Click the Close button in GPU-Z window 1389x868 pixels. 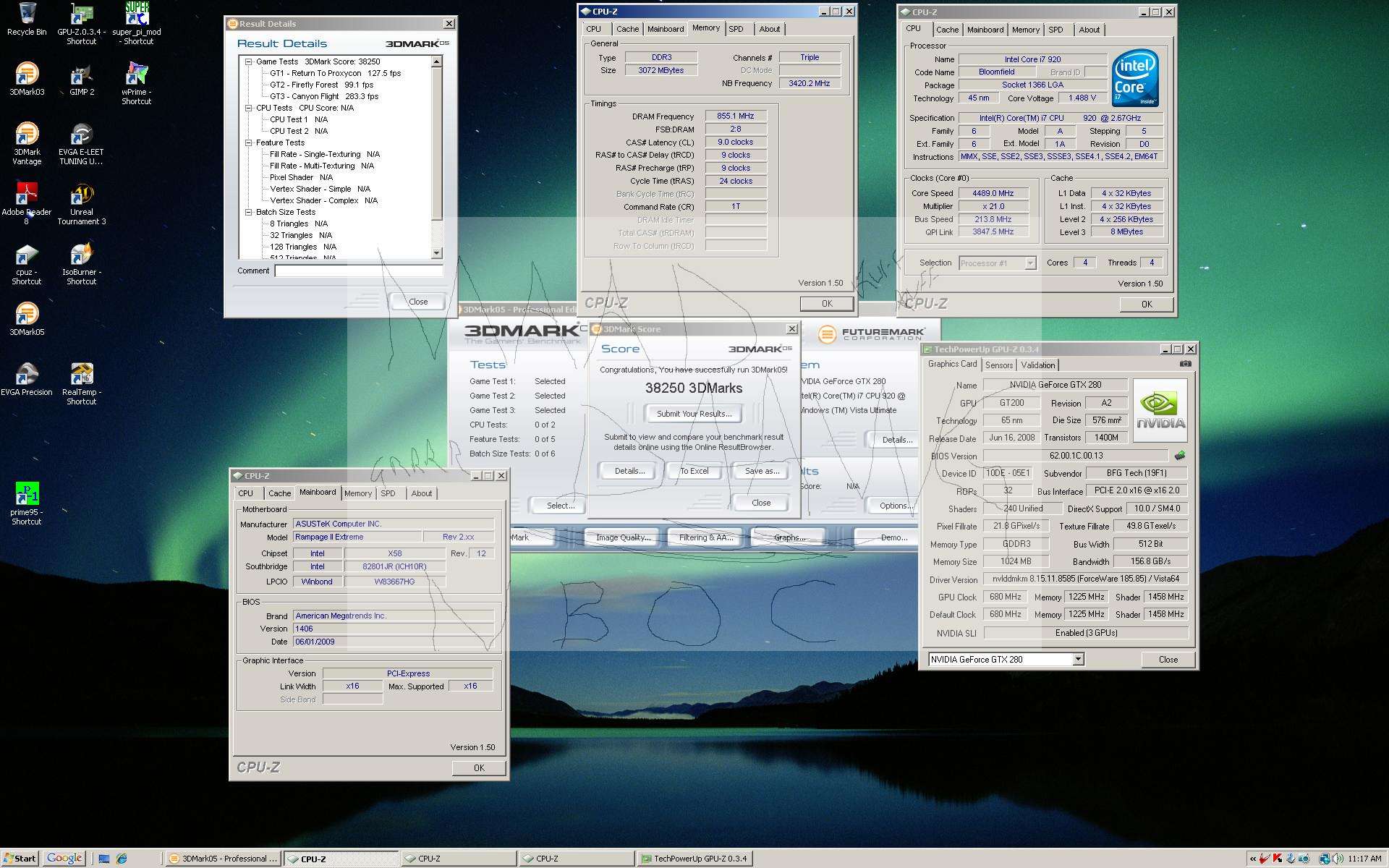[x=1168, y=660]
